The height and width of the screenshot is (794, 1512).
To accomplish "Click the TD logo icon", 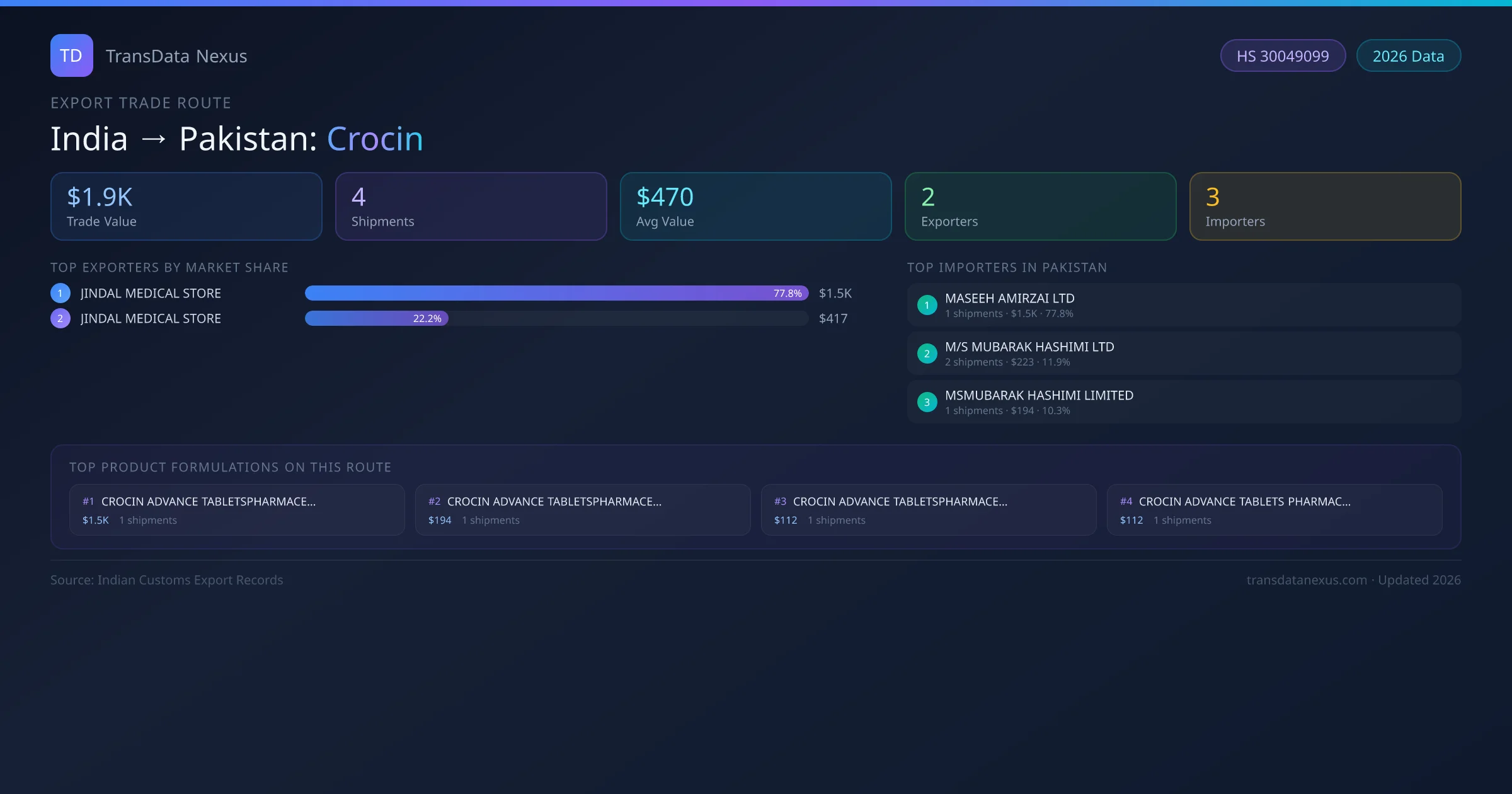I will coord(71,55).
